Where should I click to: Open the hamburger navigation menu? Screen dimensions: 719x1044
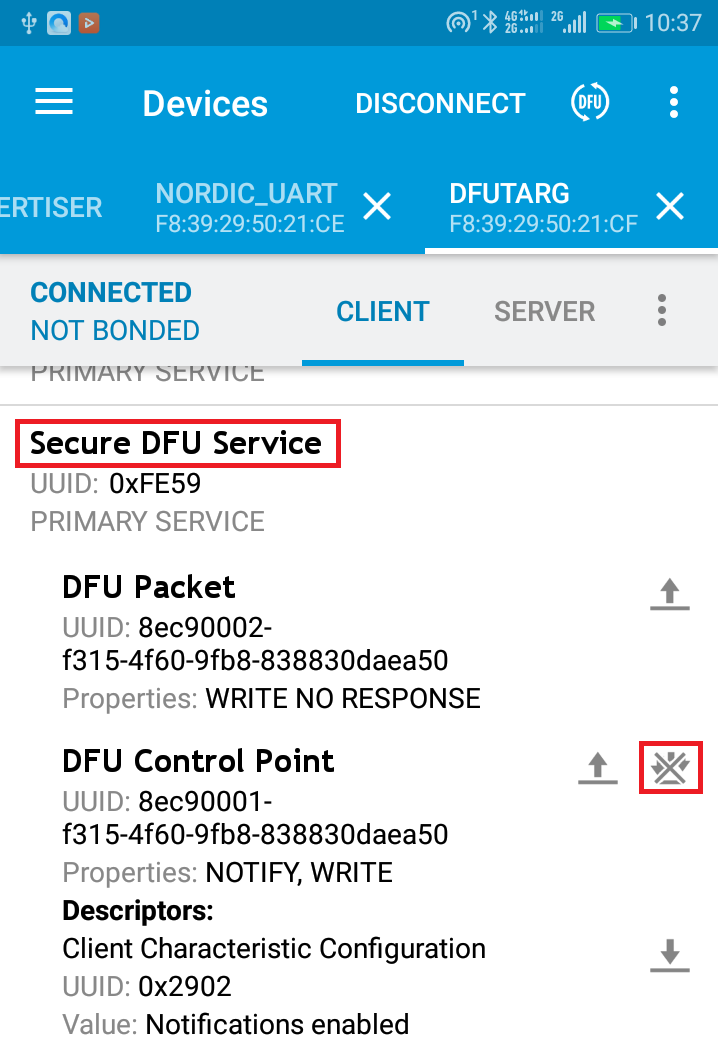coord(54,103)
